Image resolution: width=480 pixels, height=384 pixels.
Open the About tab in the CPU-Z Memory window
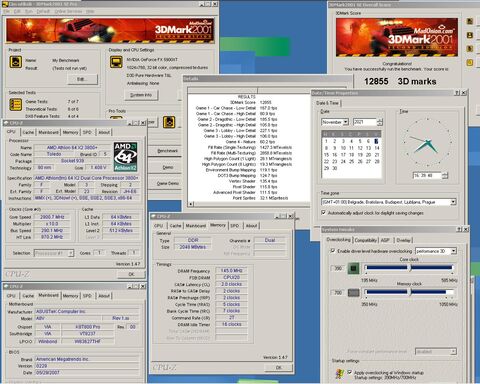click(251, 226)
